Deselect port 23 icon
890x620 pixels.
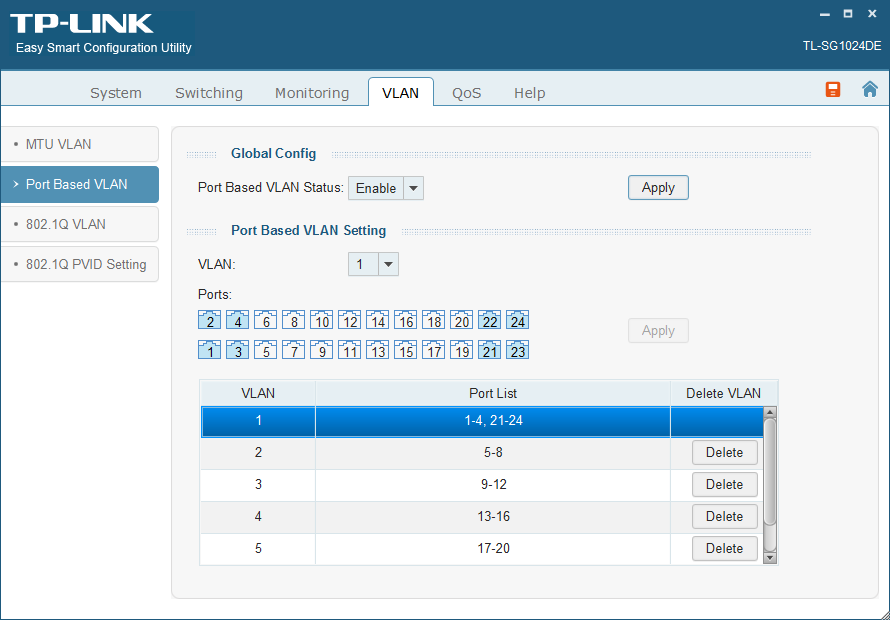518,349
